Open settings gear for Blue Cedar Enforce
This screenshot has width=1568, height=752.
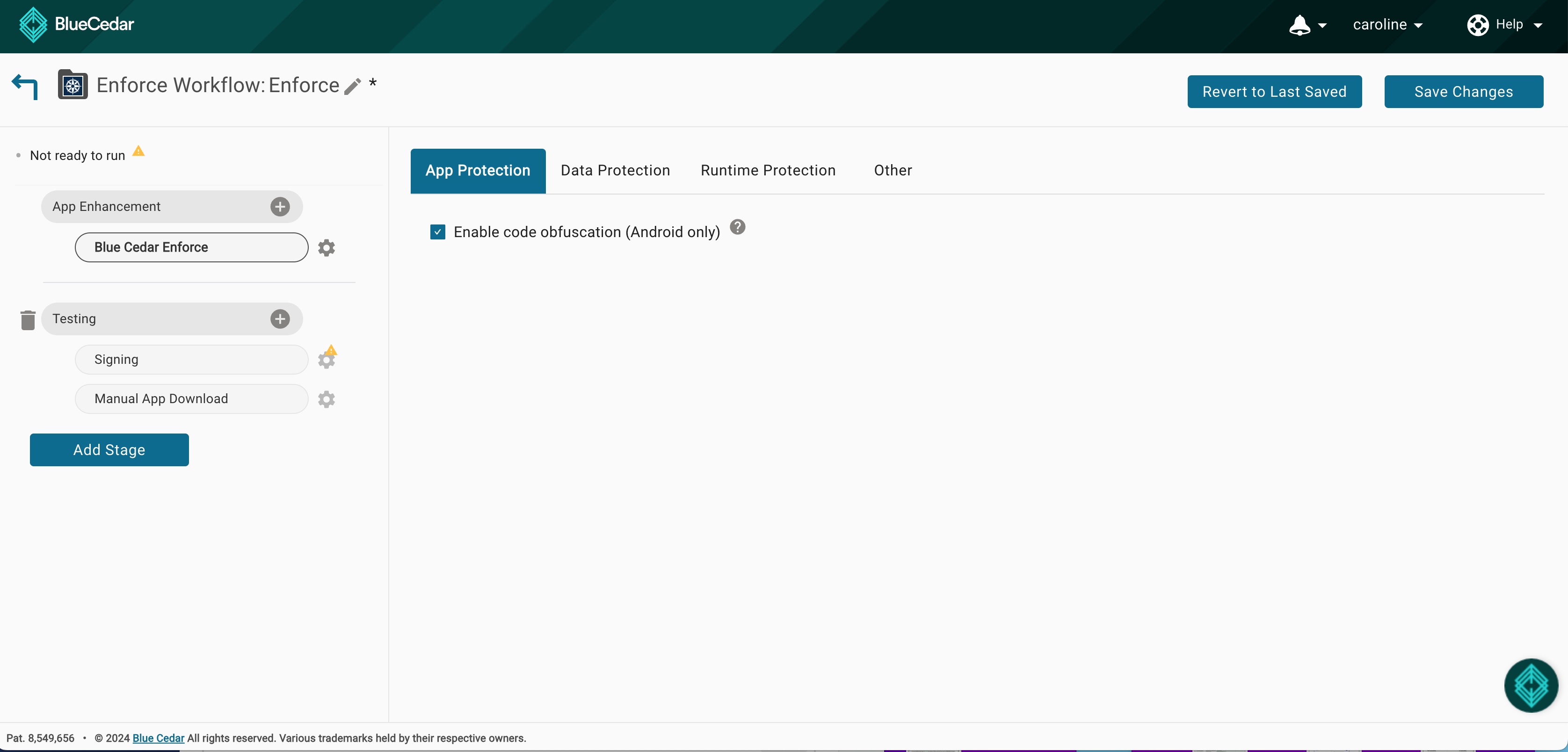point(326,247)
